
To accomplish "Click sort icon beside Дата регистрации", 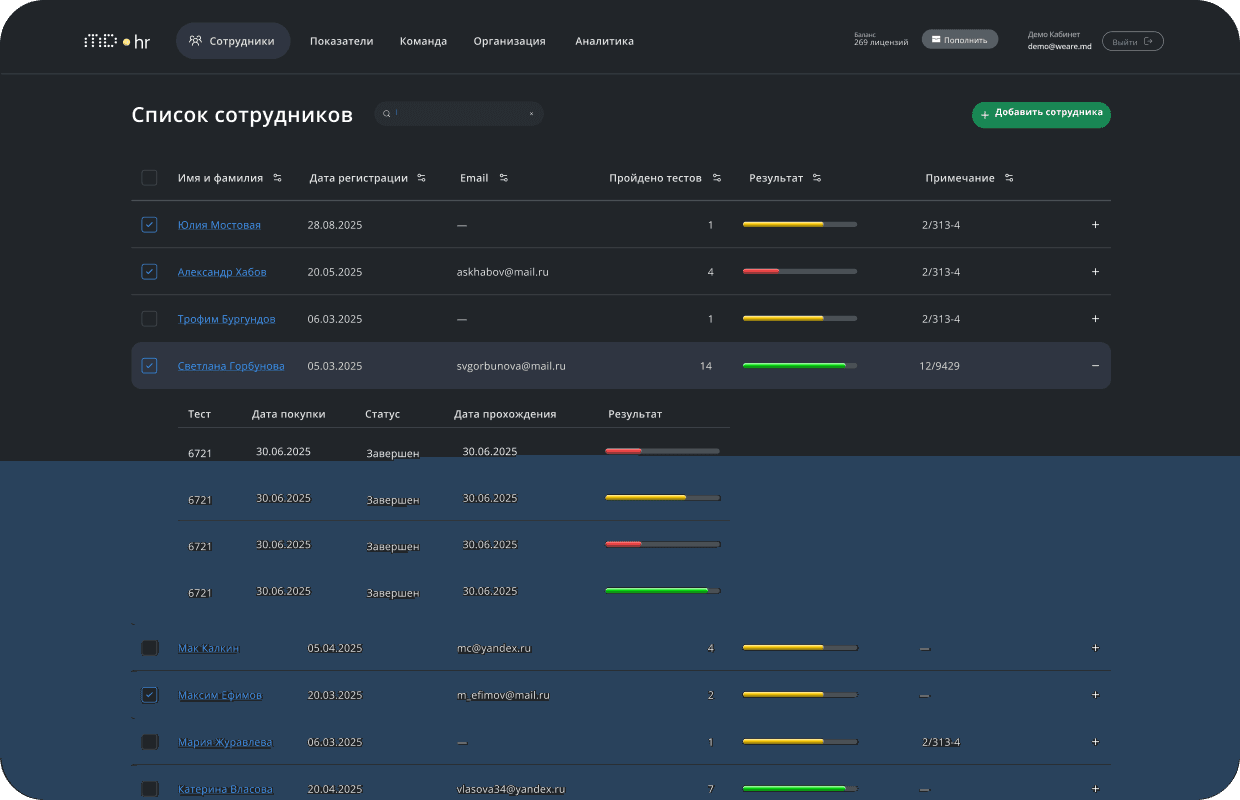I will [422, 178].
